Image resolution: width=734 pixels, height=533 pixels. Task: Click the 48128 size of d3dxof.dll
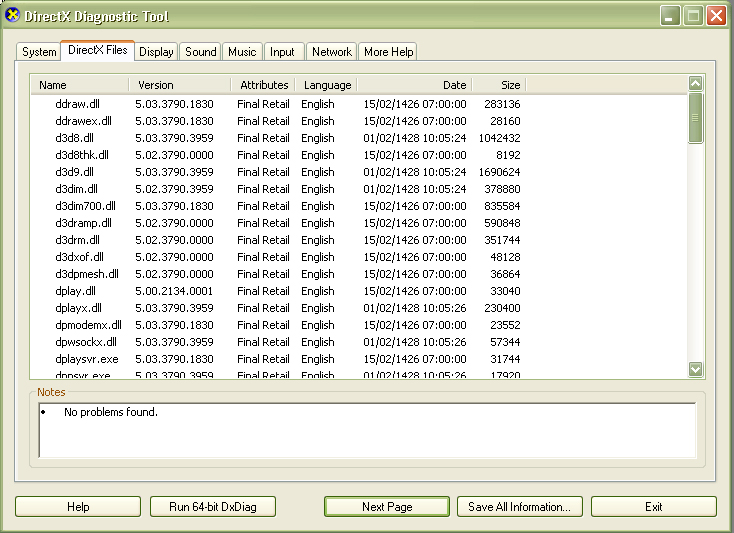[x=505, y=257]
